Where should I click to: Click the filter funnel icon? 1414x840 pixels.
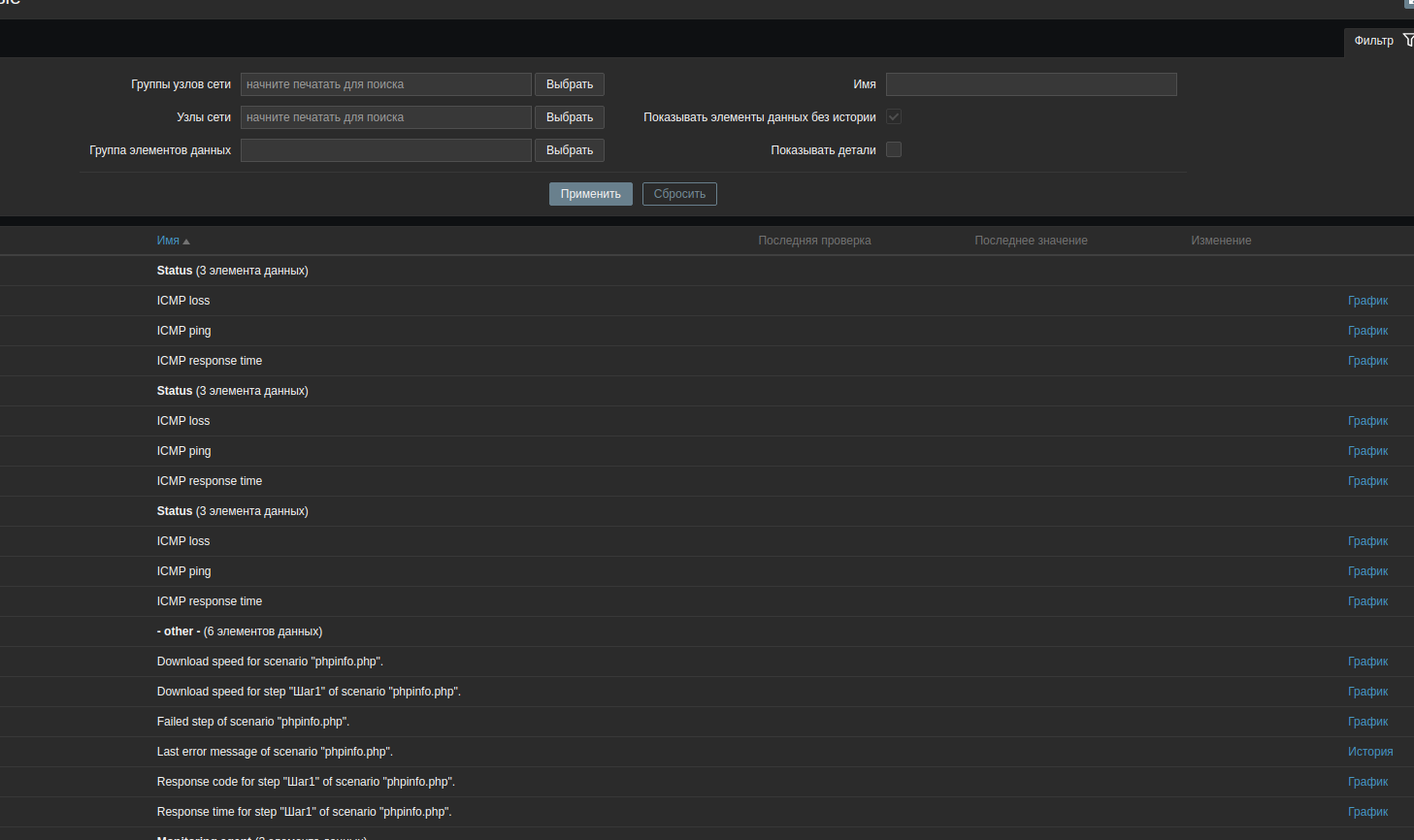click(x=1408, y=40)
